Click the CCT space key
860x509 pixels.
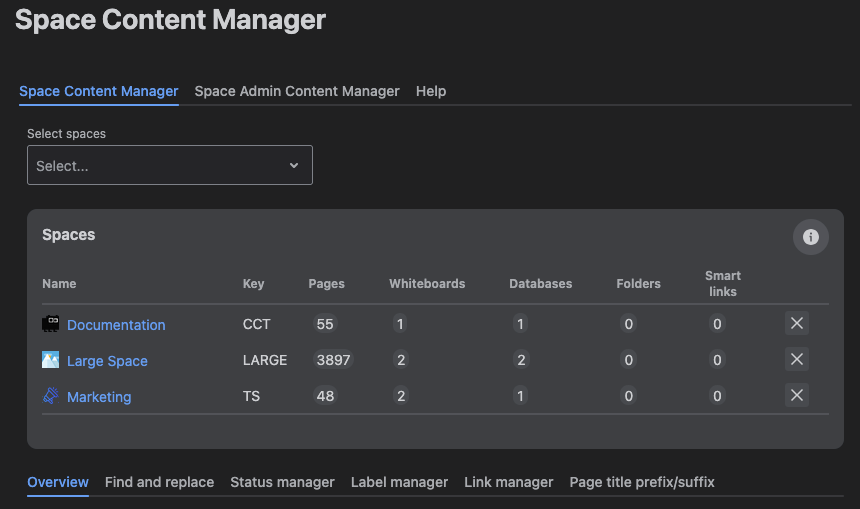tap(256, 324)
